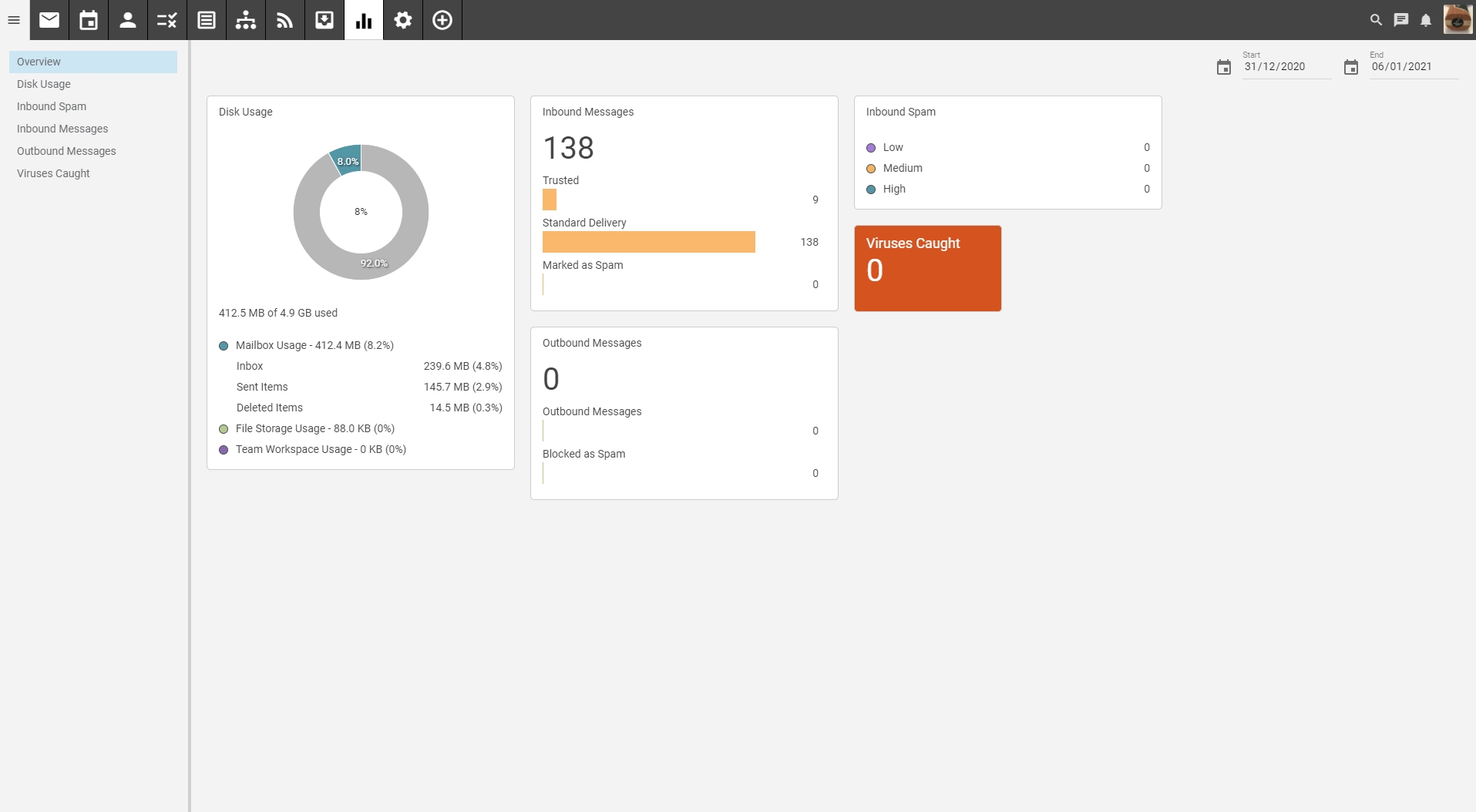Open the chat bubble icon

tap(1401, 20)
